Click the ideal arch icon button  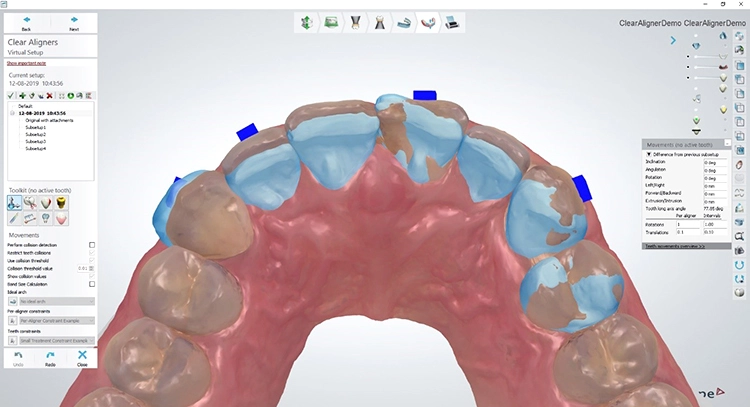(x=12, y=301)
